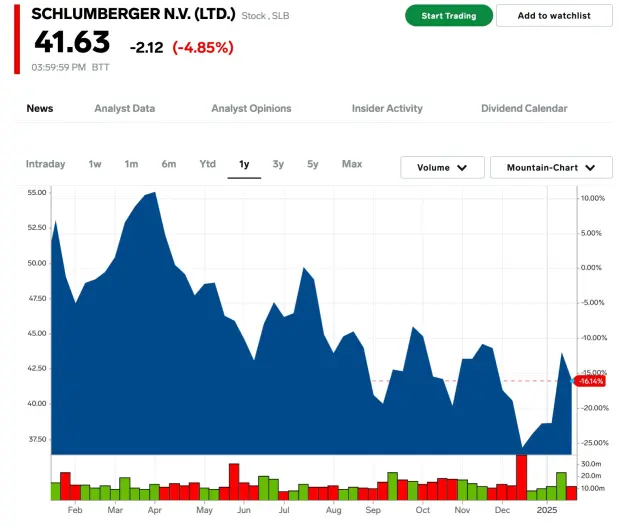Choose the 6m chart period

[x=168, y=164]
